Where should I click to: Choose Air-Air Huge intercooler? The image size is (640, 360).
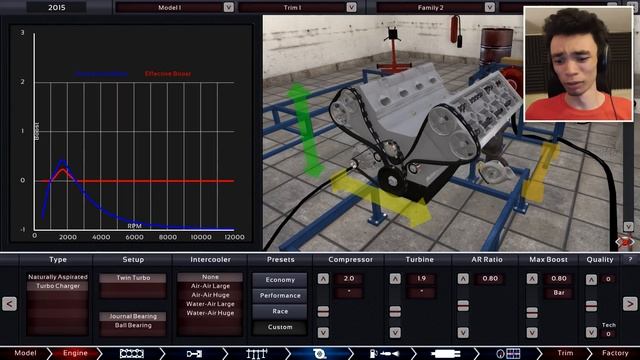coord(210,295)
